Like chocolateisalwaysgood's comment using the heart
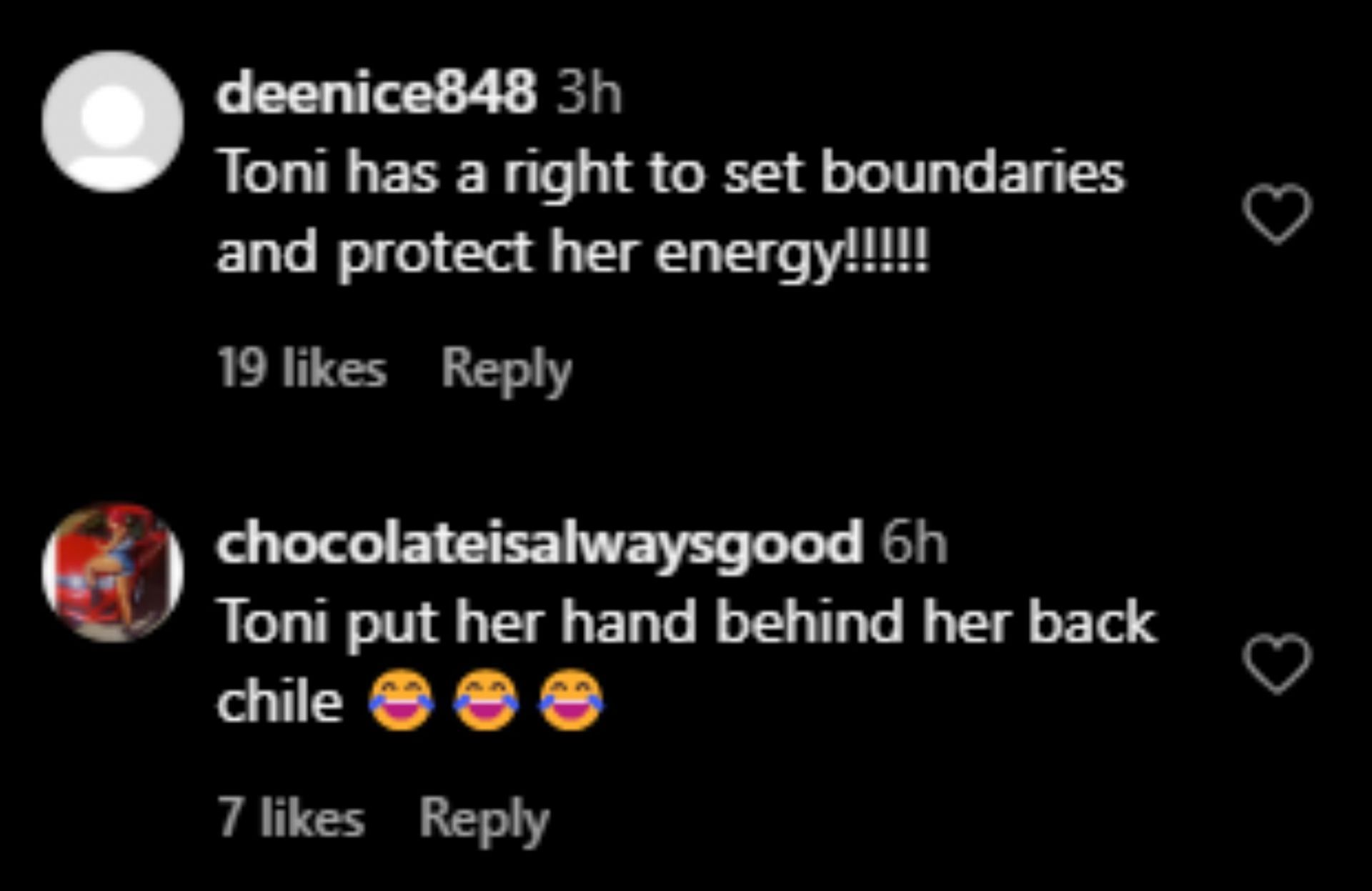This screenshot has width=1372, height=891. 1277,664
